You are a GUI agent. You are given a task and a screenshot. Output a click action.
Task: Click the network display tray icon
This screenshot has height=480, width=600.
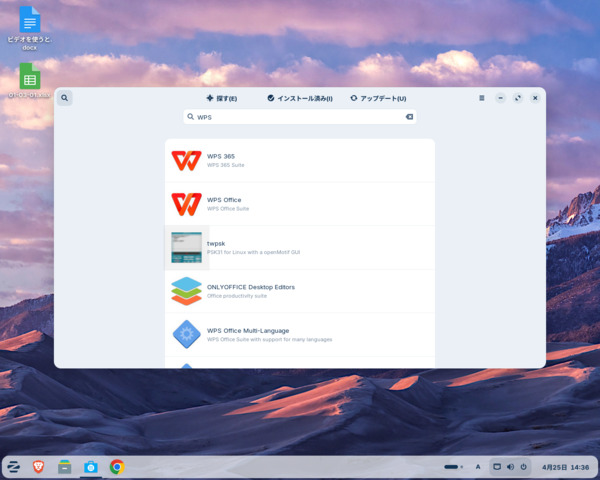[x=497, y=467]
